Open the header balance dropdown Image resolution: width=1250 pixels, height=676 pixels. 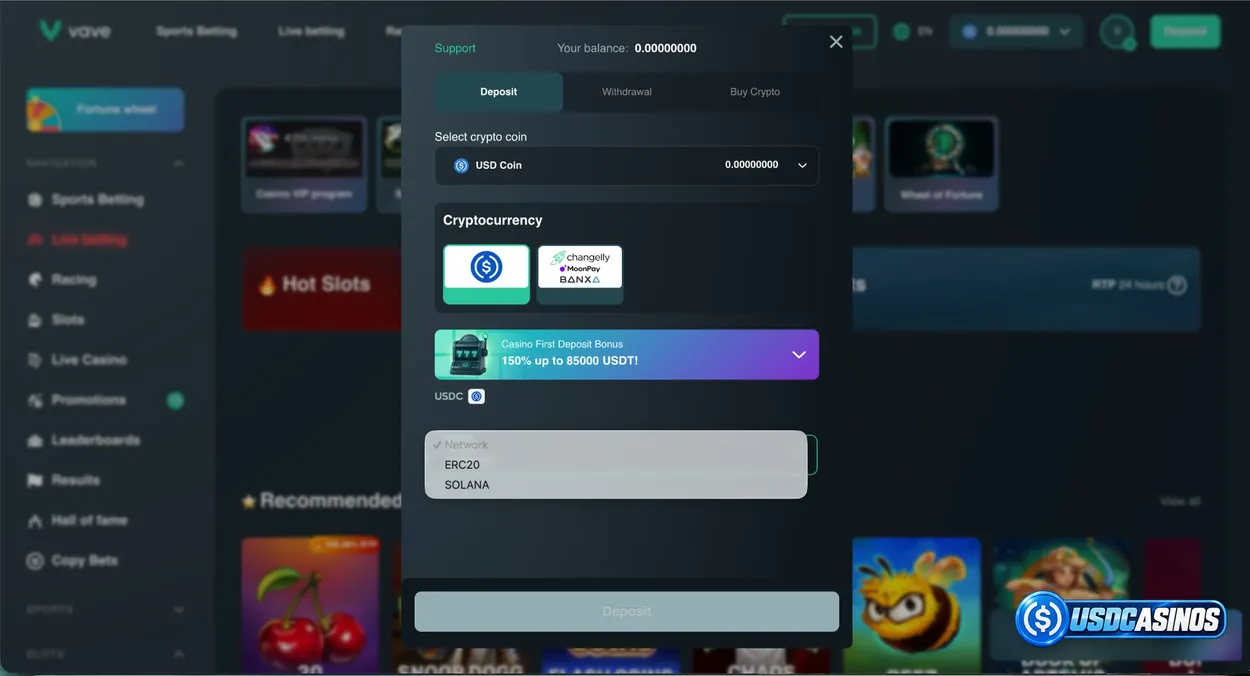(1016, 32)
